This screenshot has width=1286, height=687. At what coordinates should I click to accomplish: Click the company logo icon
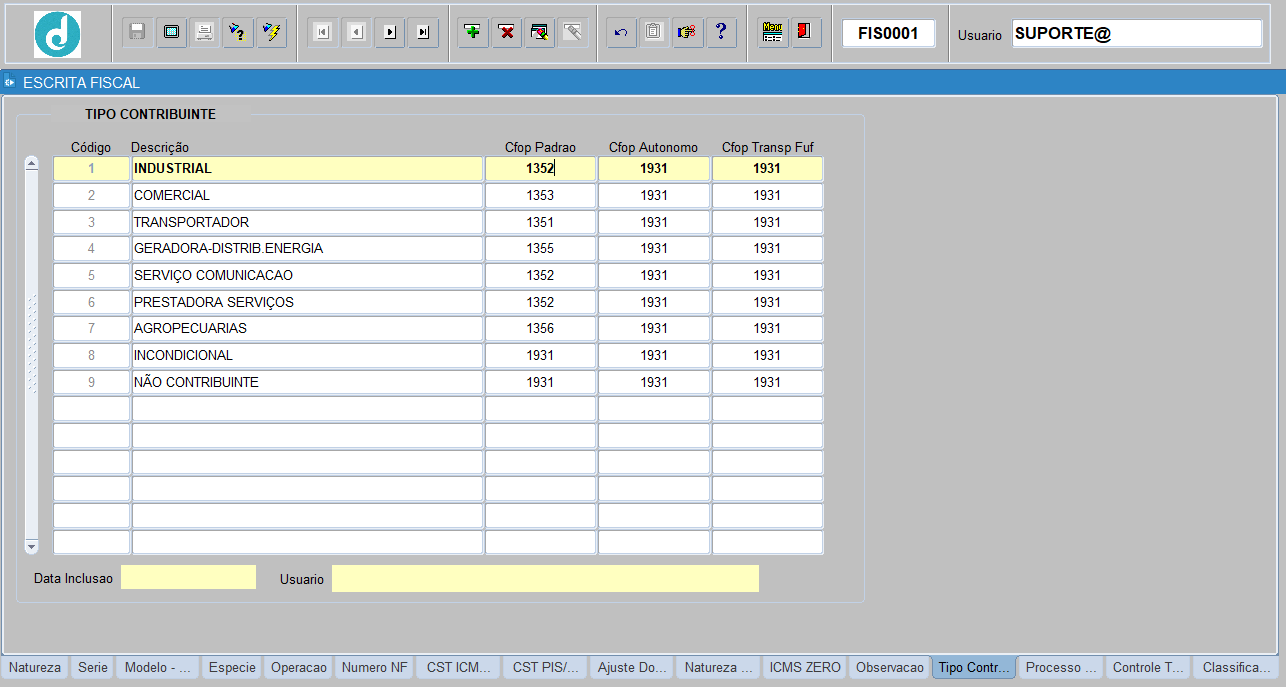pyautogui.click(x=57, y=34)
